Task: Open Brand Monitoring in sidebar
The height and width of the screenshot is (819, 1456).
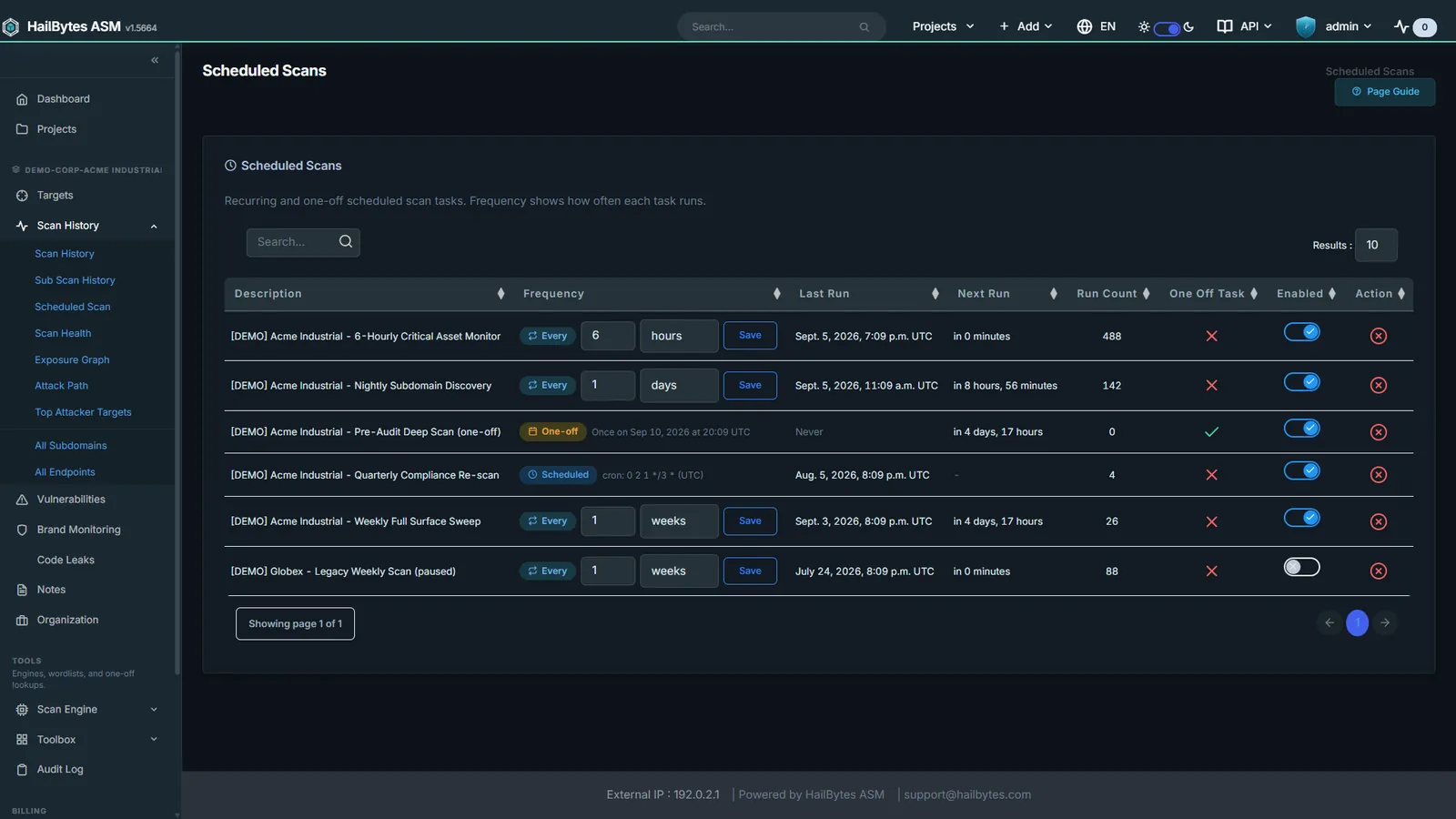Action: [78, 530]
